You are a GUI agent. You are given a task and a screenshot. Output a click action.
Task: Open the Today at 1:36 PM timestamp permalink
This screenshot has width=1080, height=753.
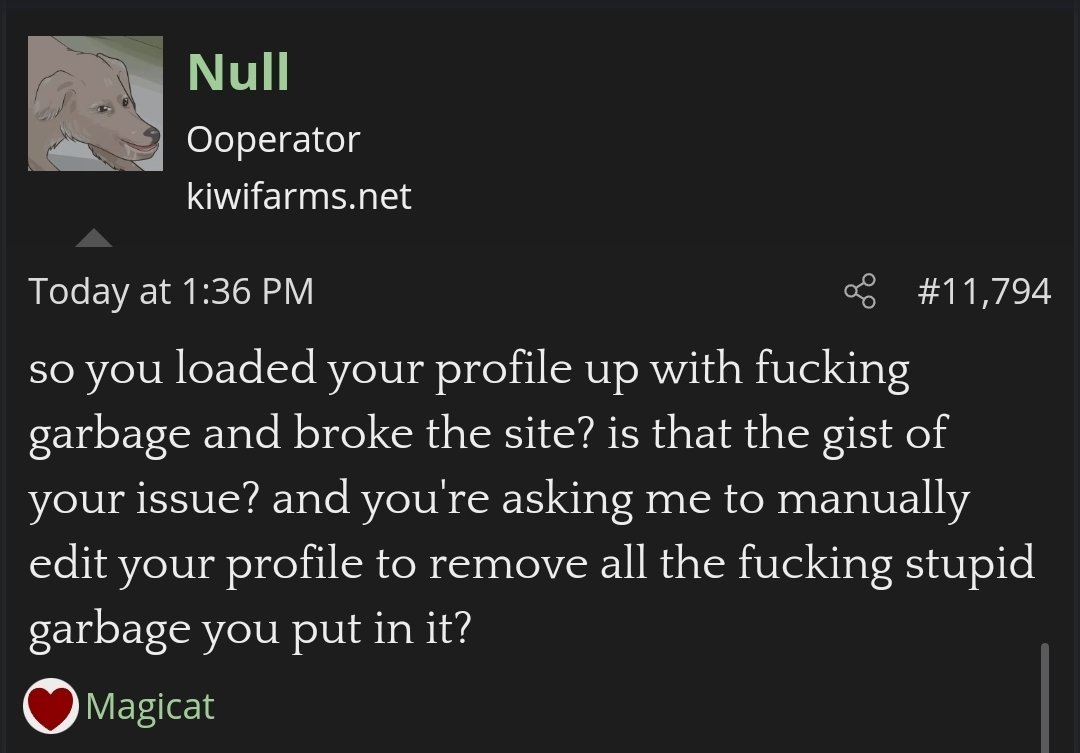[172, 291]
